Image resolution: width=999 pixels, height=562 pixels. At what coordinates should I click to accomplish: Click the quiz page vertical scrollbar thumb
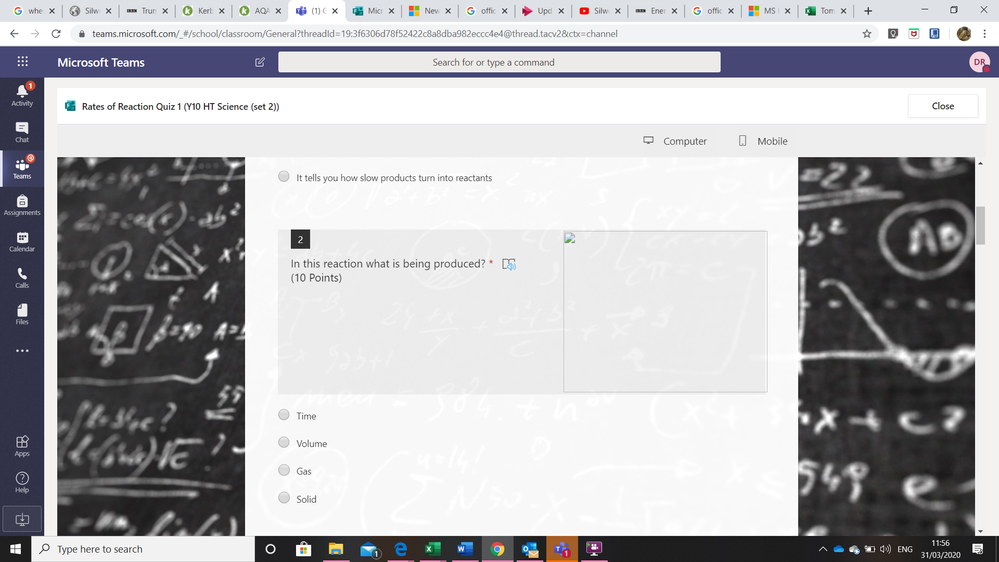click(980, 225)
